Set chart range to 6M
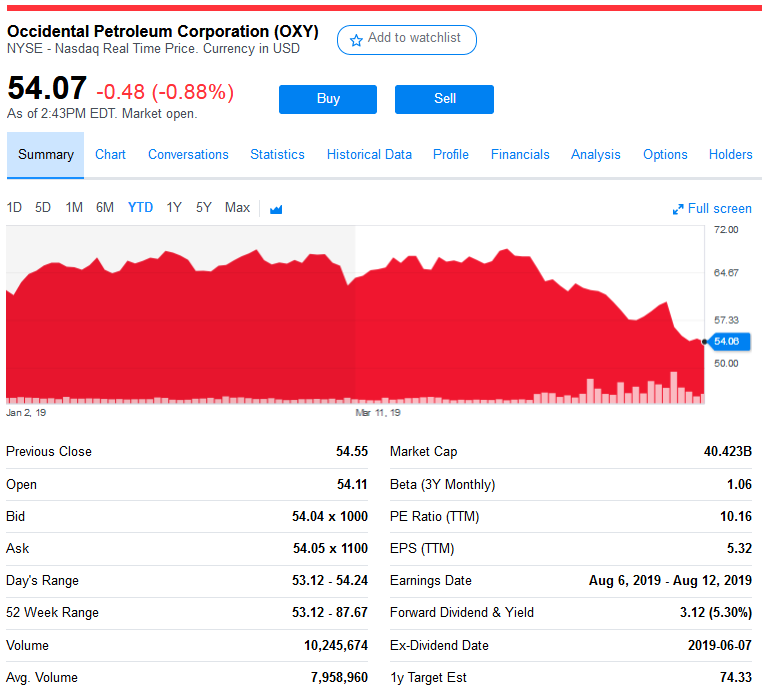The width and height of the screenshot is (762, 689). click(x=105, y=208)
